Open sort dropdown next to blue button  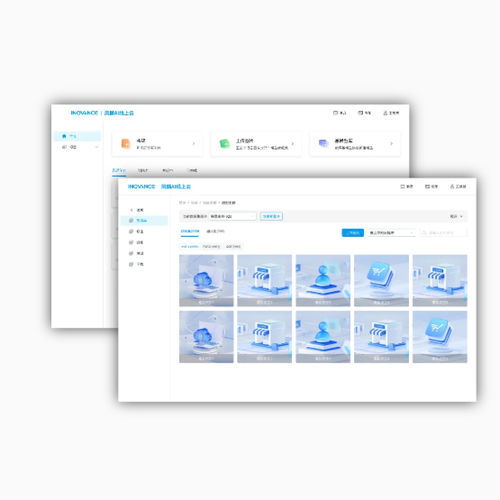pyautogui.click(x=392, y=232)
